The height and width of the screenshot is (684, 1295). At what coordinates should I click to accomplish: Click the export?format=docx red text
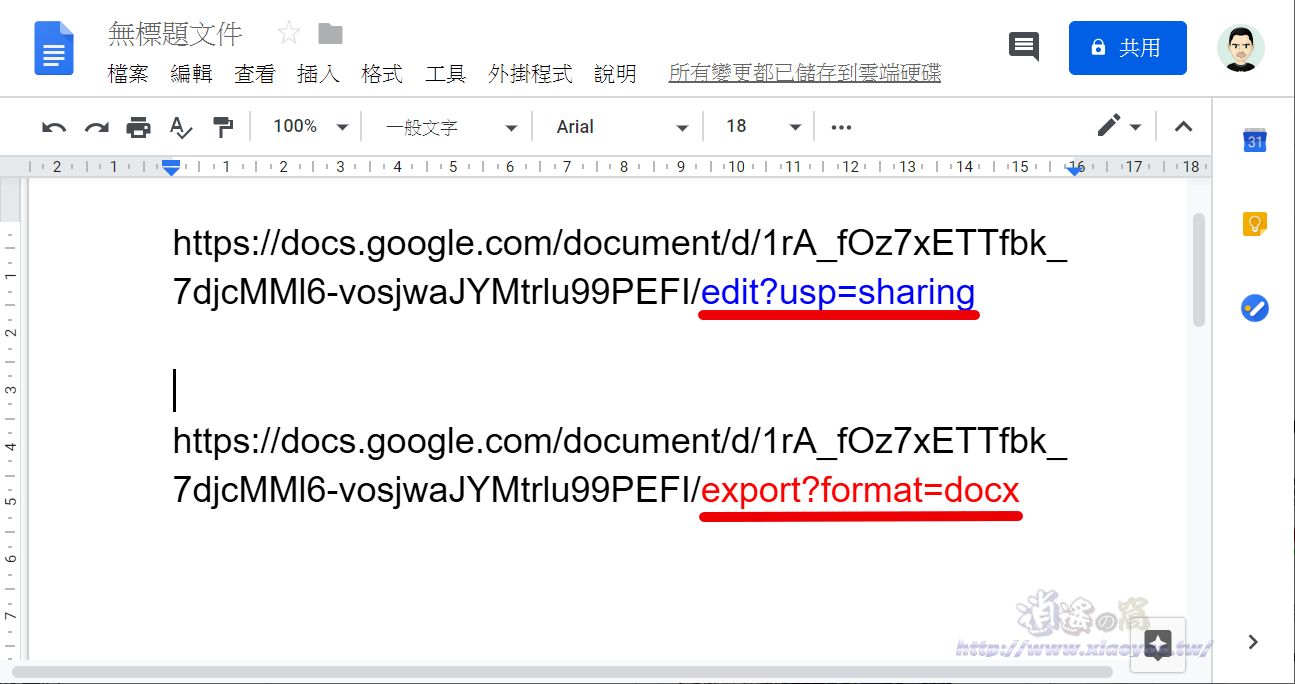pos(860,491)
